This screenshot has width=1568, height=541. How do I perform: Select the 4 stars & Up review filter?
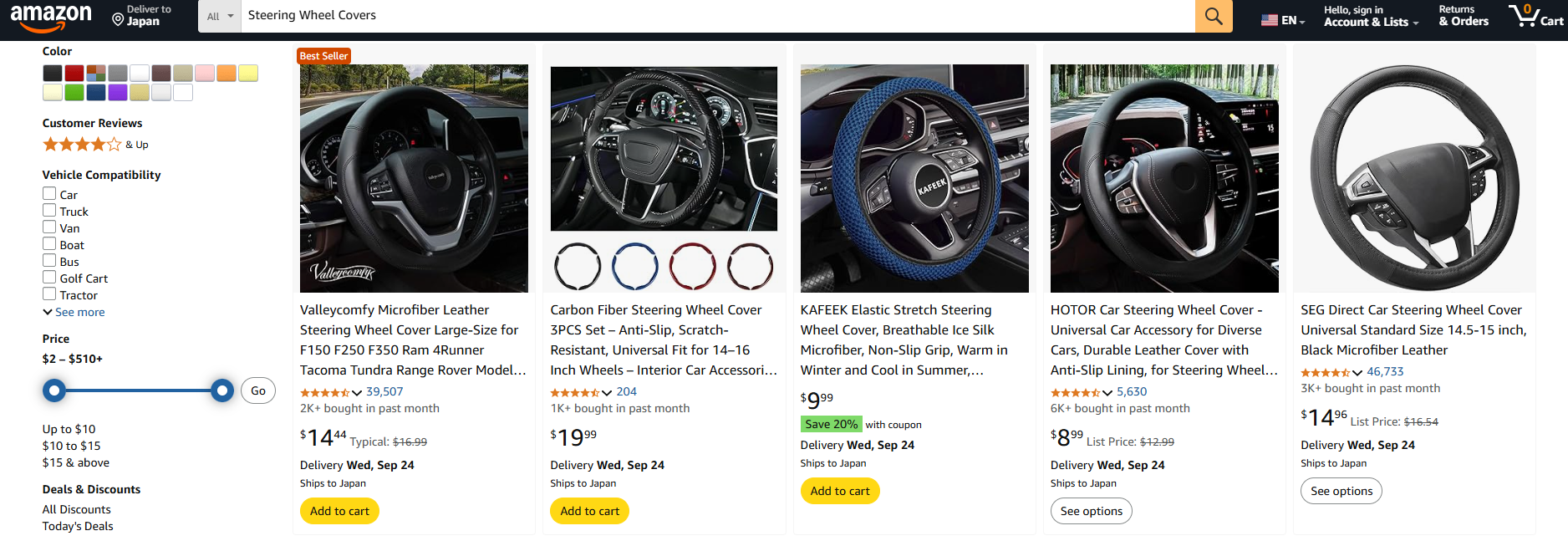[83, 144]
